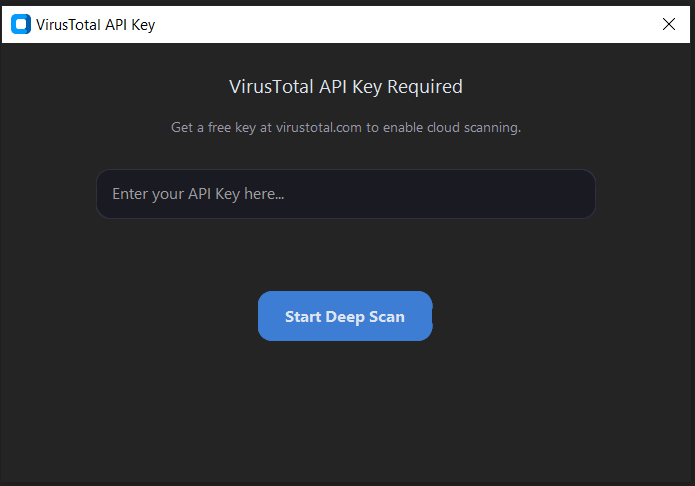This screenshot has width=695, height=486.
Task: Click the 'VirusTotal API Key' window title
Action: coord(95,25)
